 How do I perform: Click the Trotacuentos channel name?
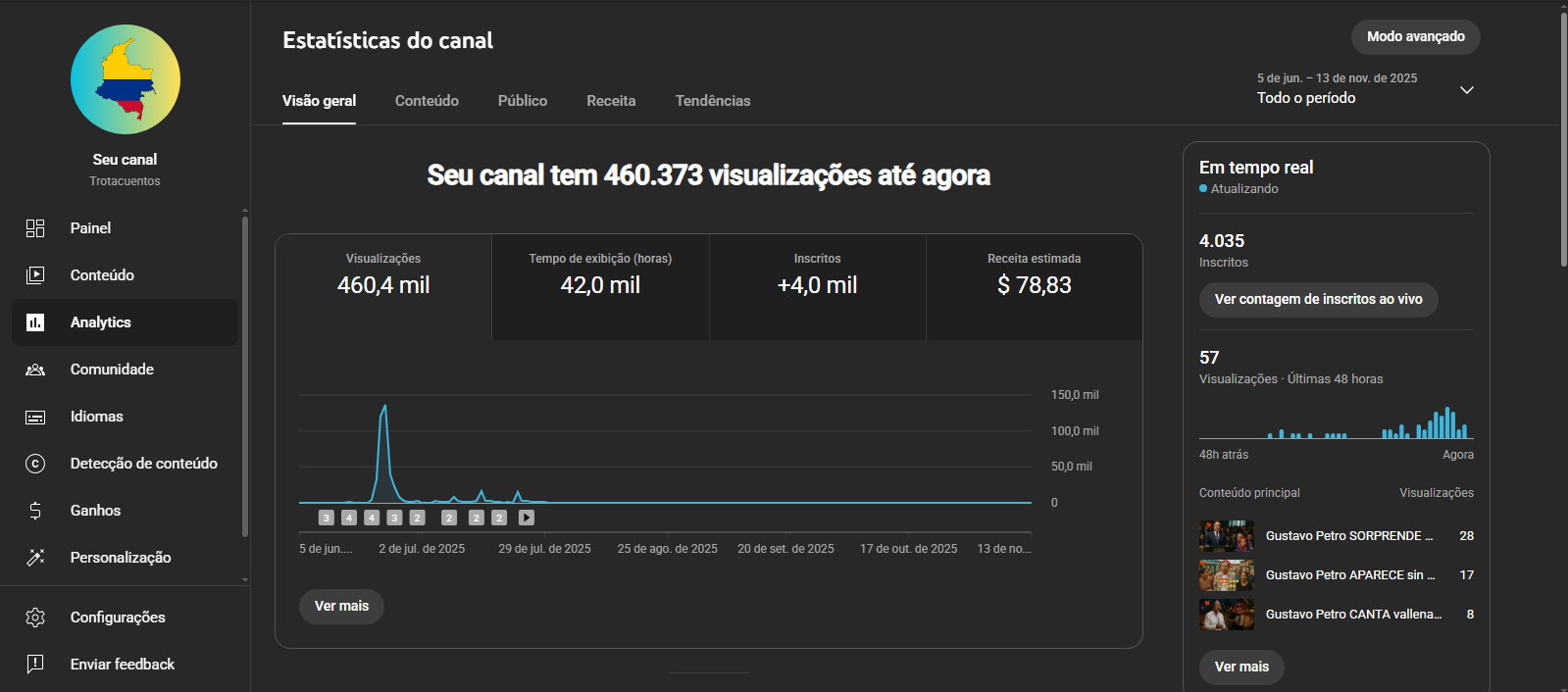125,181
